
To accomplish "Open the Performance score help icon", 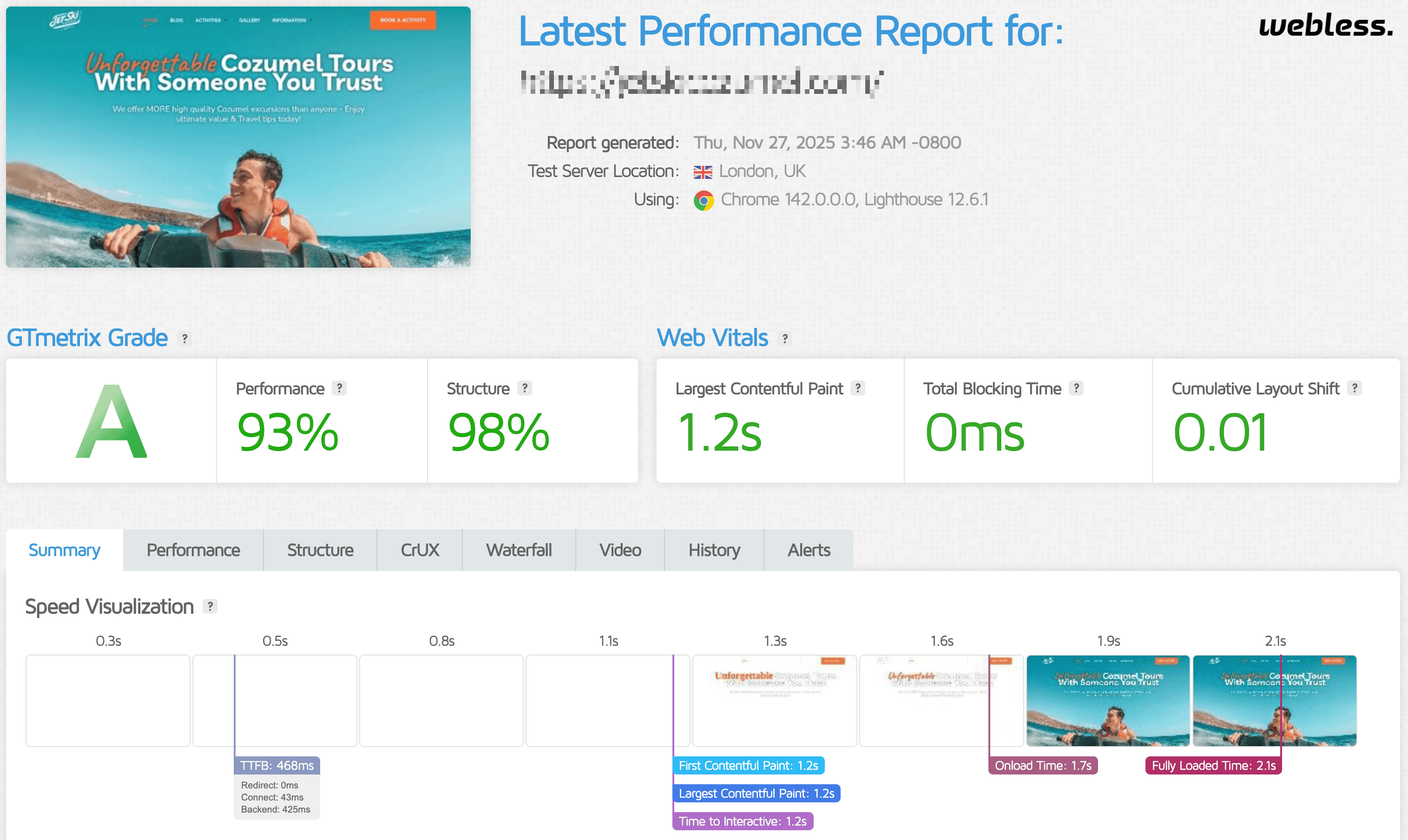I will point(339,388).
